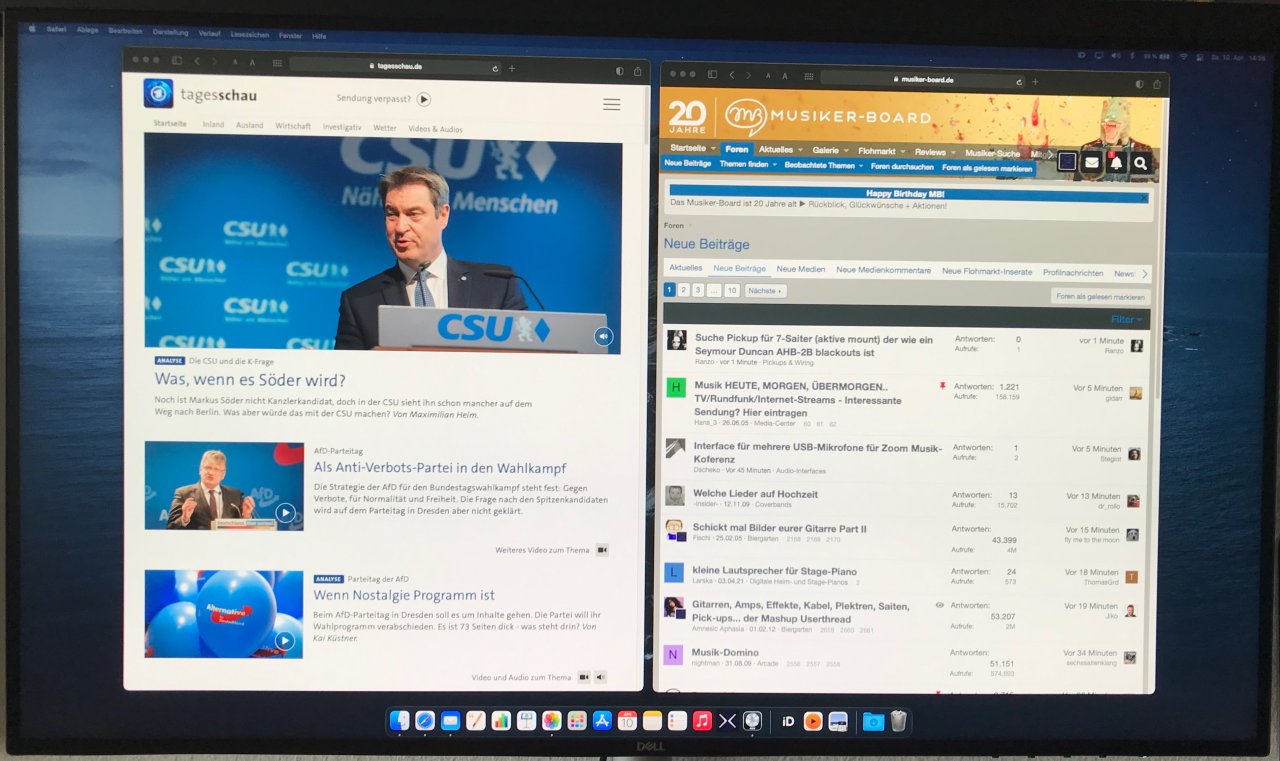Image resolution: width=1280 pixels, height=761 pixels.
Task: Open the privacy report in the tagesschau window
Action: click(x=620, y=71)
